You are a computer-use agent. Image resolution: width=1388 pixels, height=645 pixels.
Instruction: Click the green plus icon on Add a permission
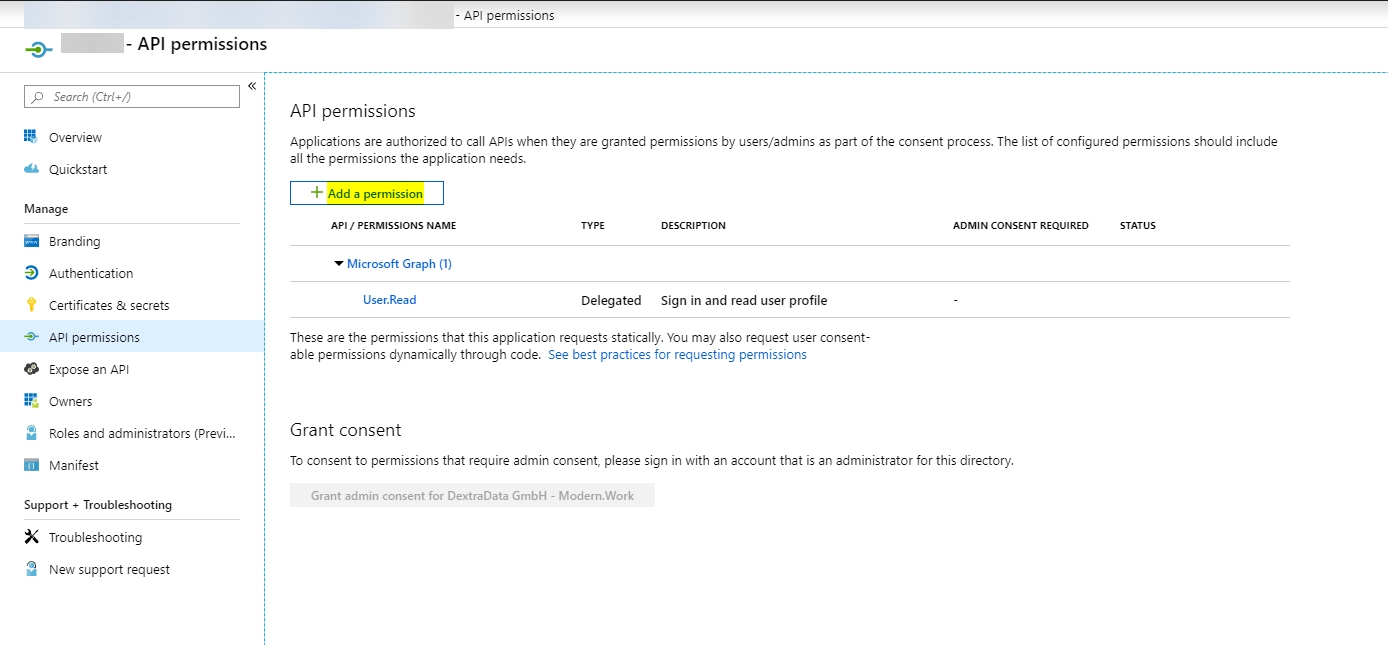(317, 193)
